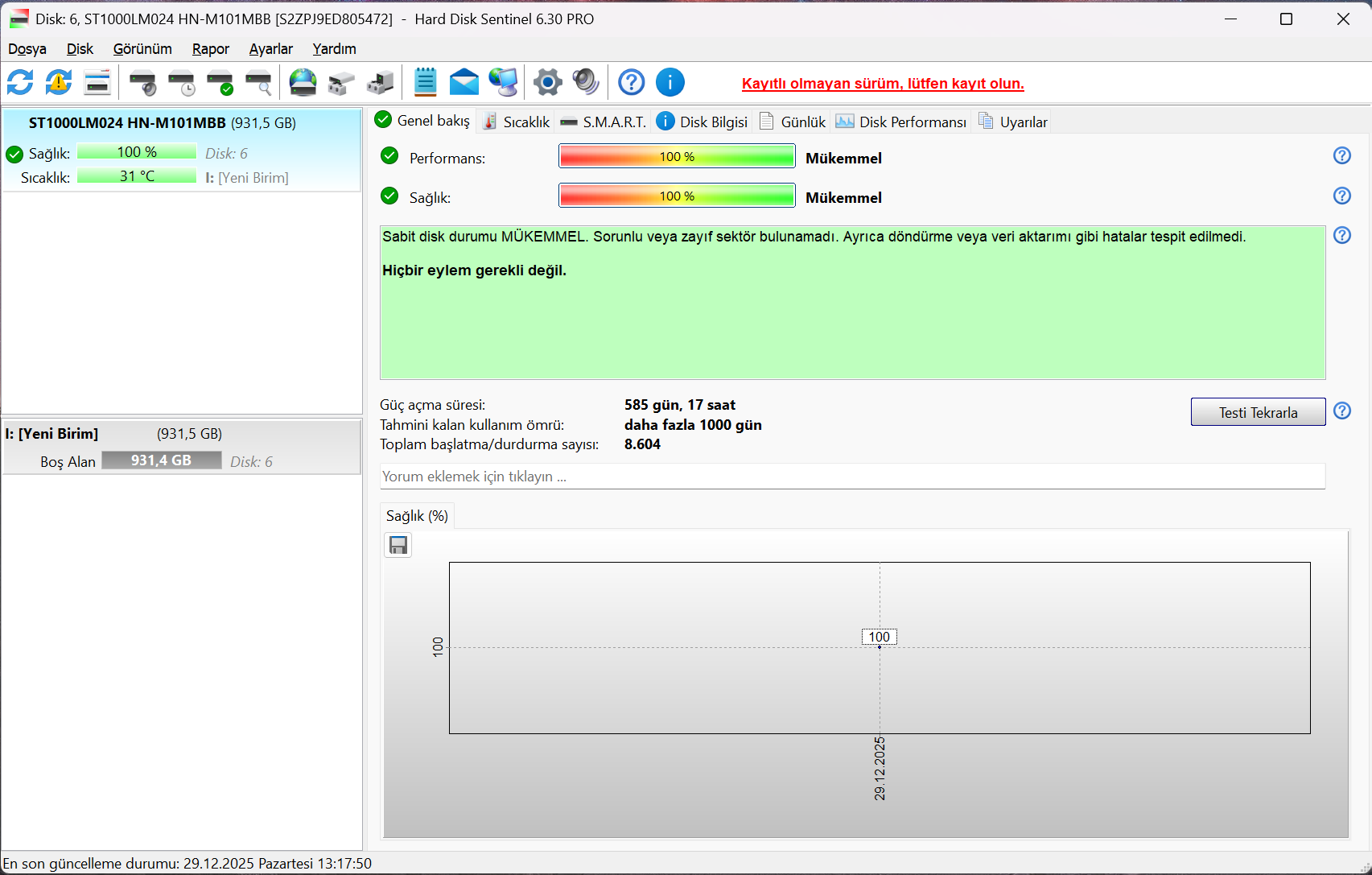
Task: Click the disk with speaker acoustic icon
Action: pos(142,82)
